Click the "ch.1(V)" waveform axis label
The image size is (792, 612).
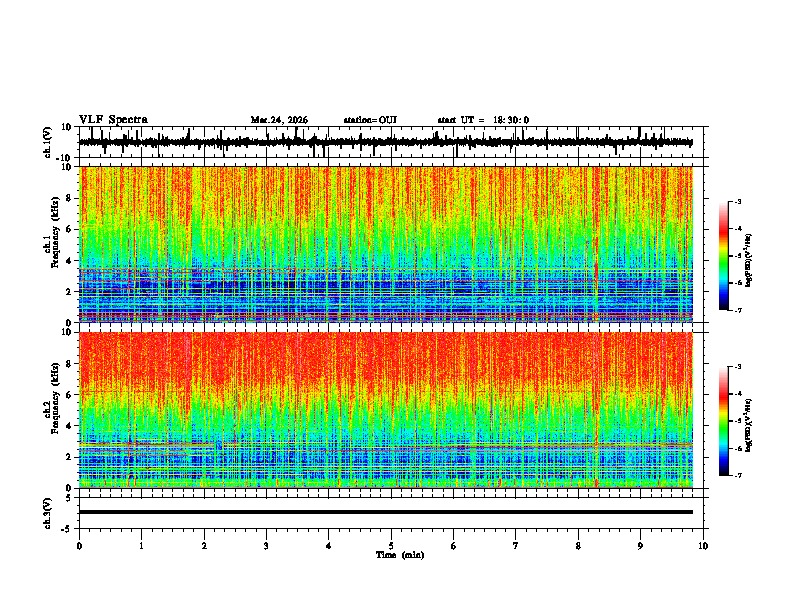pyautogui.click(x=48, y=142)
